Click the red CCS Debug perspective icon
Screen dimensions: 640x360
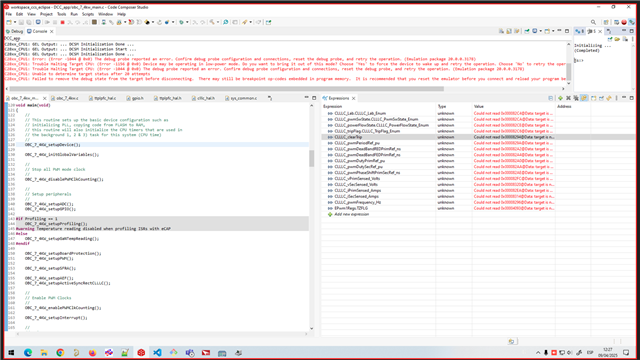624,22
